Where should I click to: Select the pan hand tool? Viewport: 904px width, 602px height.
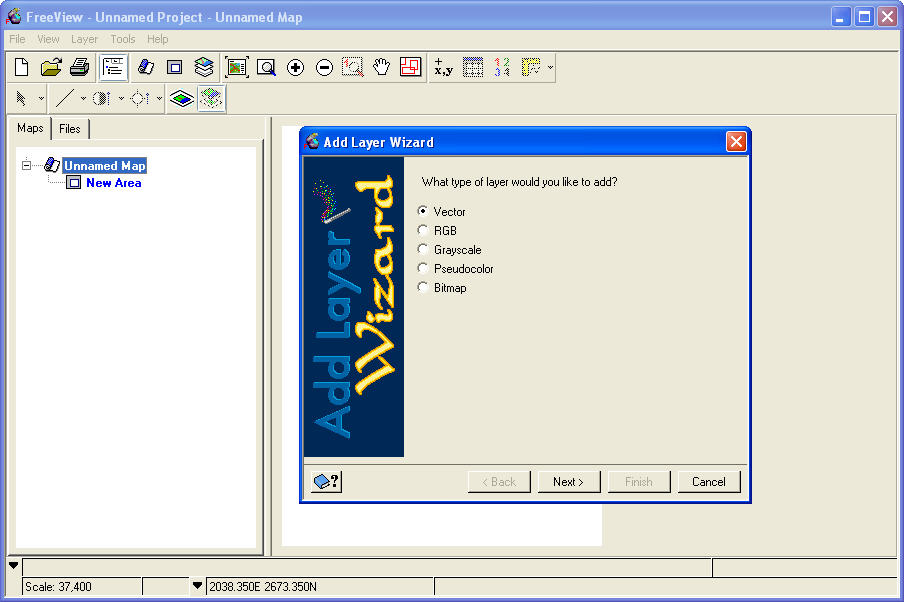pos(381,67)
